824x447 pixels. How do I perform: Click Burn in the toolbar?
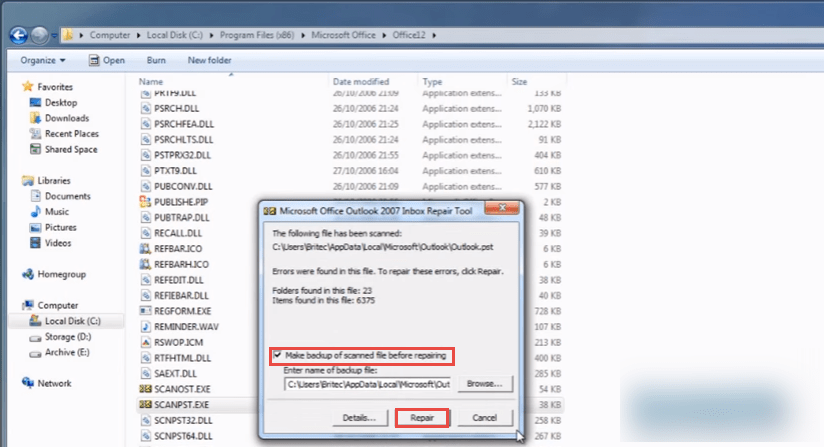pos(156,60)
